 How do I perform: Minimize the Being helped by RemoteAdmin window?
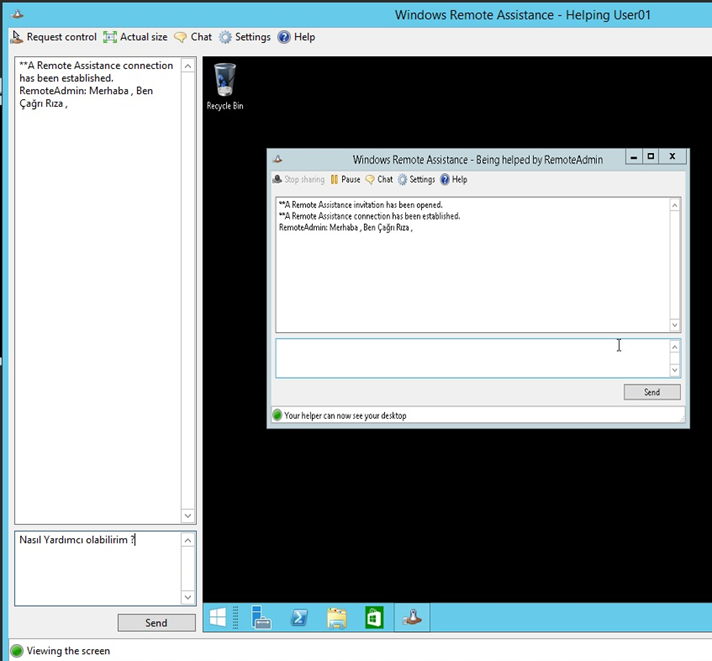(x=634, y=157)
